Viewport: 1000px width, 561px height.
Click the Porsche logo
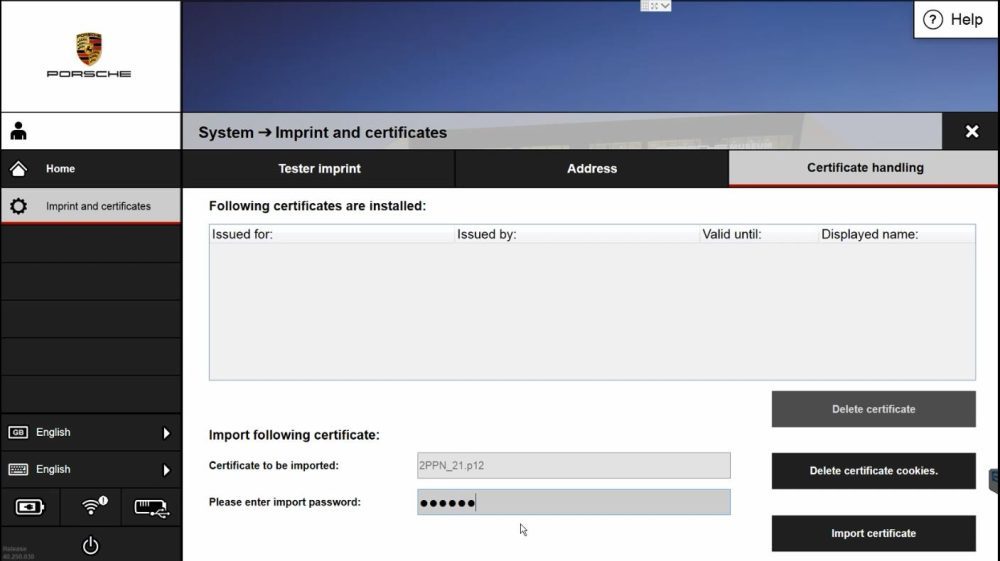tap(89, 54)
